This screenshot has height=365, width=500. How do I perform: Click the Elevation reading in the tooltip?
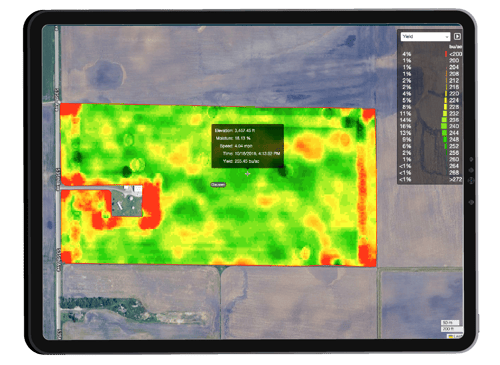pos(235,130)
